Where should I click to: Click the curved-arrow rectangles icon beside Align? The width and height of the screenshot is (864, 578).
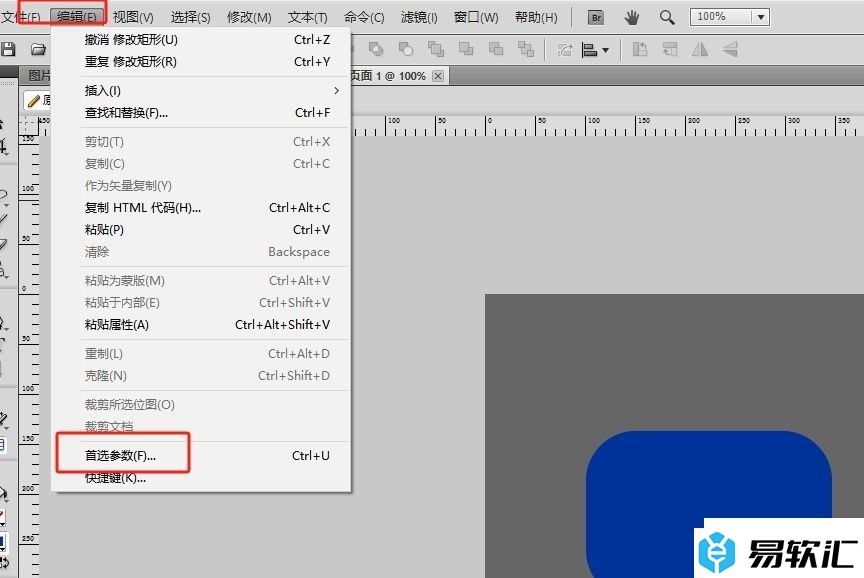(x=565, y=50)
